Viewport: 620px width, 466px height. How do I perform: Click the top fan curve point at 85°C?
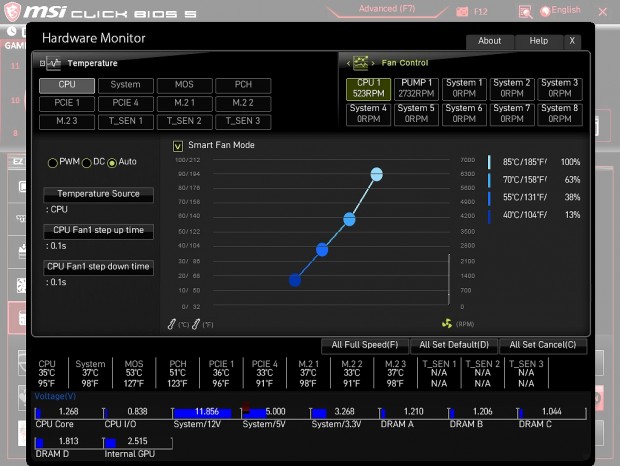(376, 174)
